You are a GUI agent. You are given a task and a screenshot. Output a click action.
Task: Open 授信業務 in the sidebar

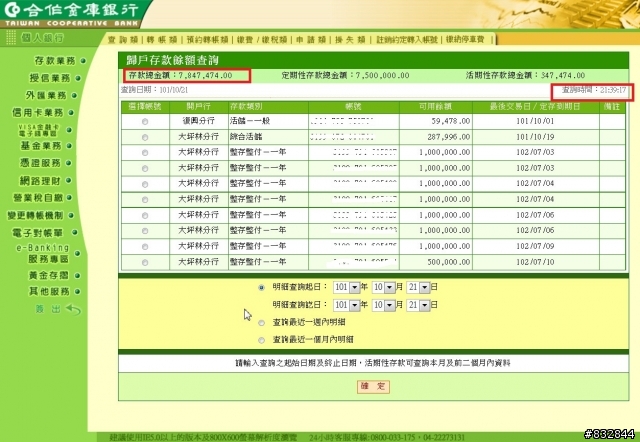pos(50,78)
